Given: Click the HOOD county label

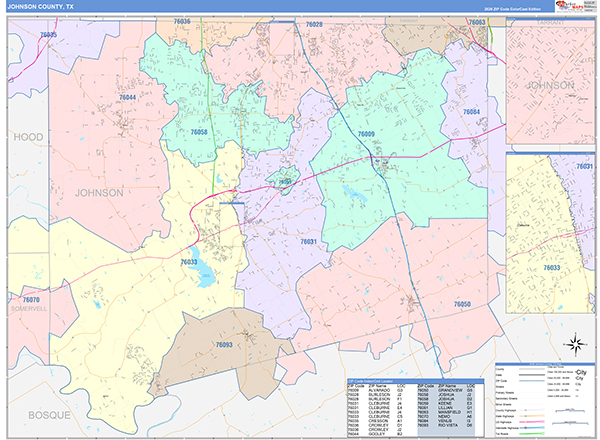Looking at the screenshot, I should pyautogui.click(x=28, y=137).
